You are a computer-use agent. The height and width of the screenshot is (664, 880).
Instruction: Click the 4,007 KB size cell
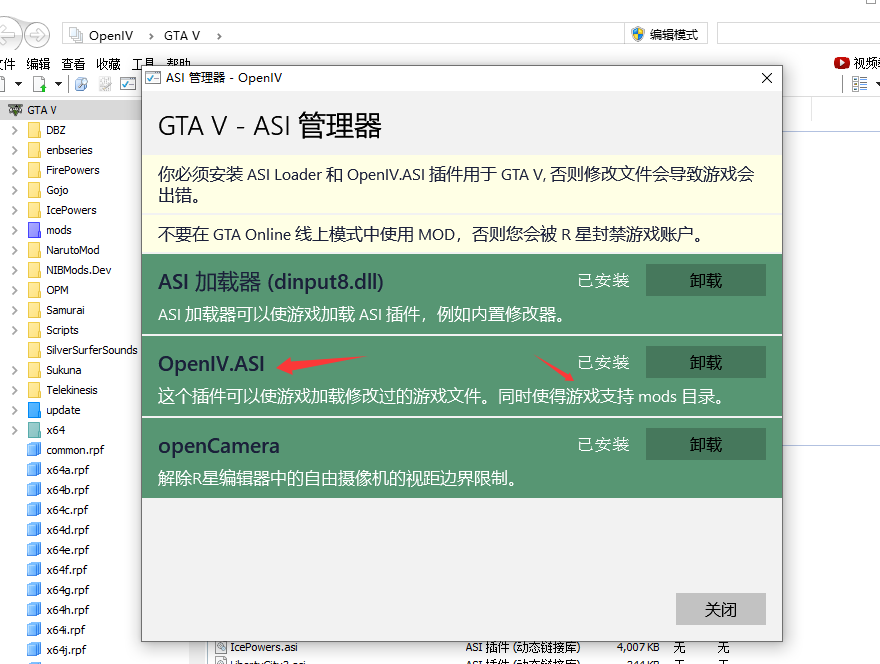[x=638, y=647]
